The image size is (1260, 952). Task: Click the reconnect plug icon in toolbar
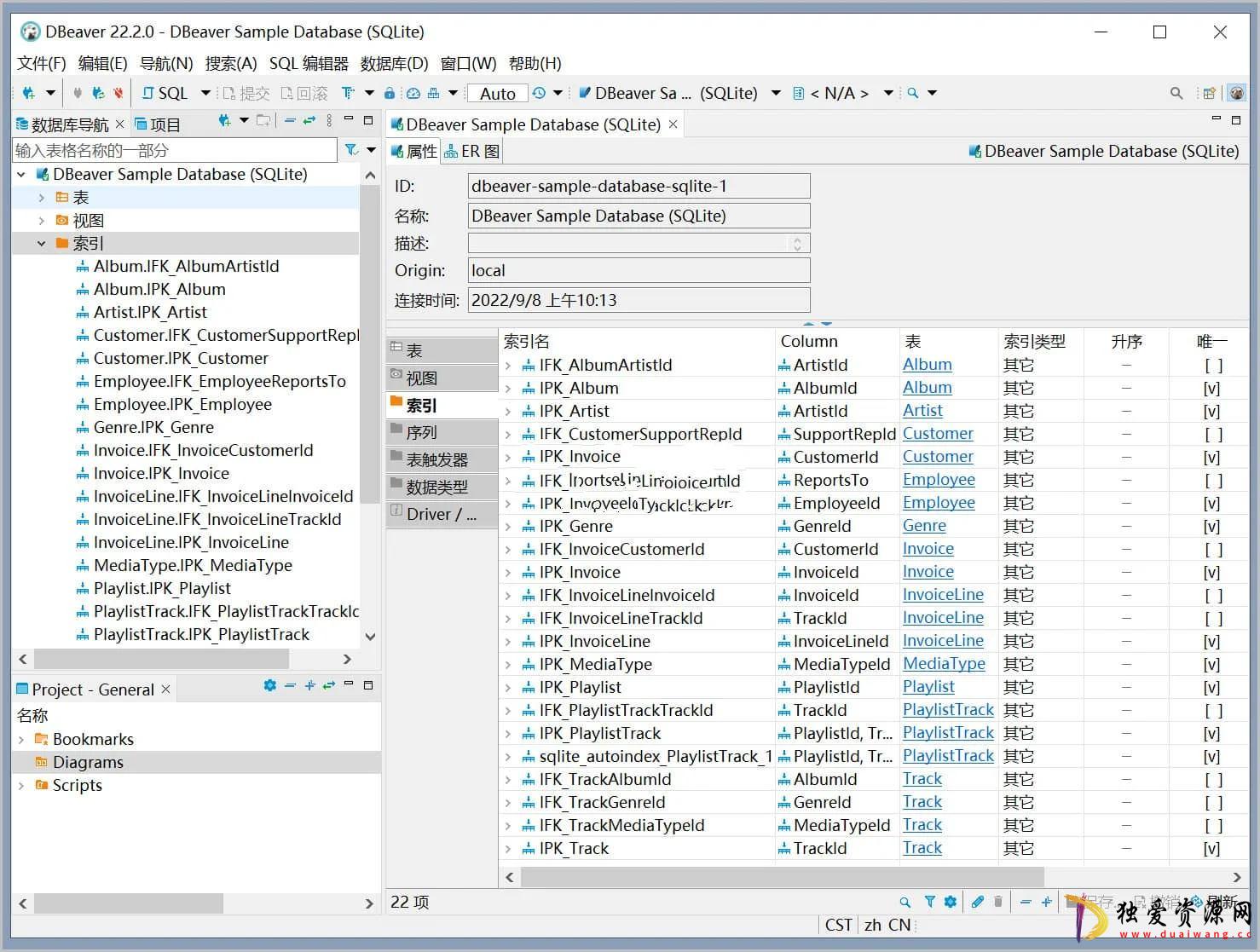[98, 93]
